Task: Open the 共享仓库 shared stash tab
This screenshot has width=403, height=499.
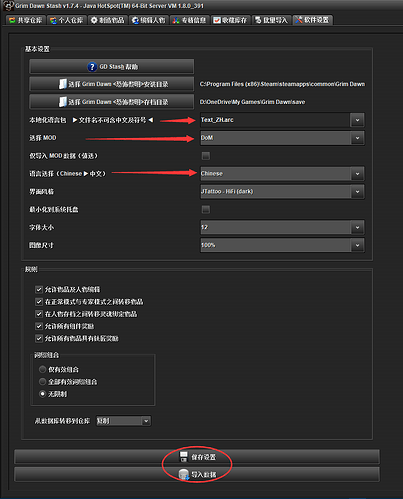Action: point(26,20)
